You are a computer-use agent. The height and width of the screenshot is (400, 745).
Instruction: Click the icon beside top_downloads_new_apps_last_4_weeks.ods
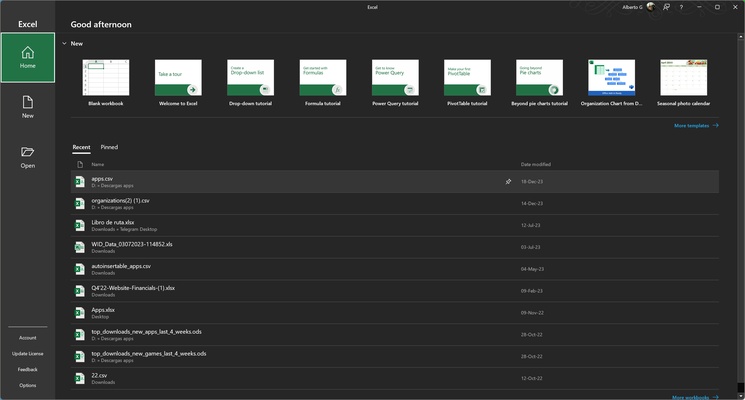click(x=80, y=334)
